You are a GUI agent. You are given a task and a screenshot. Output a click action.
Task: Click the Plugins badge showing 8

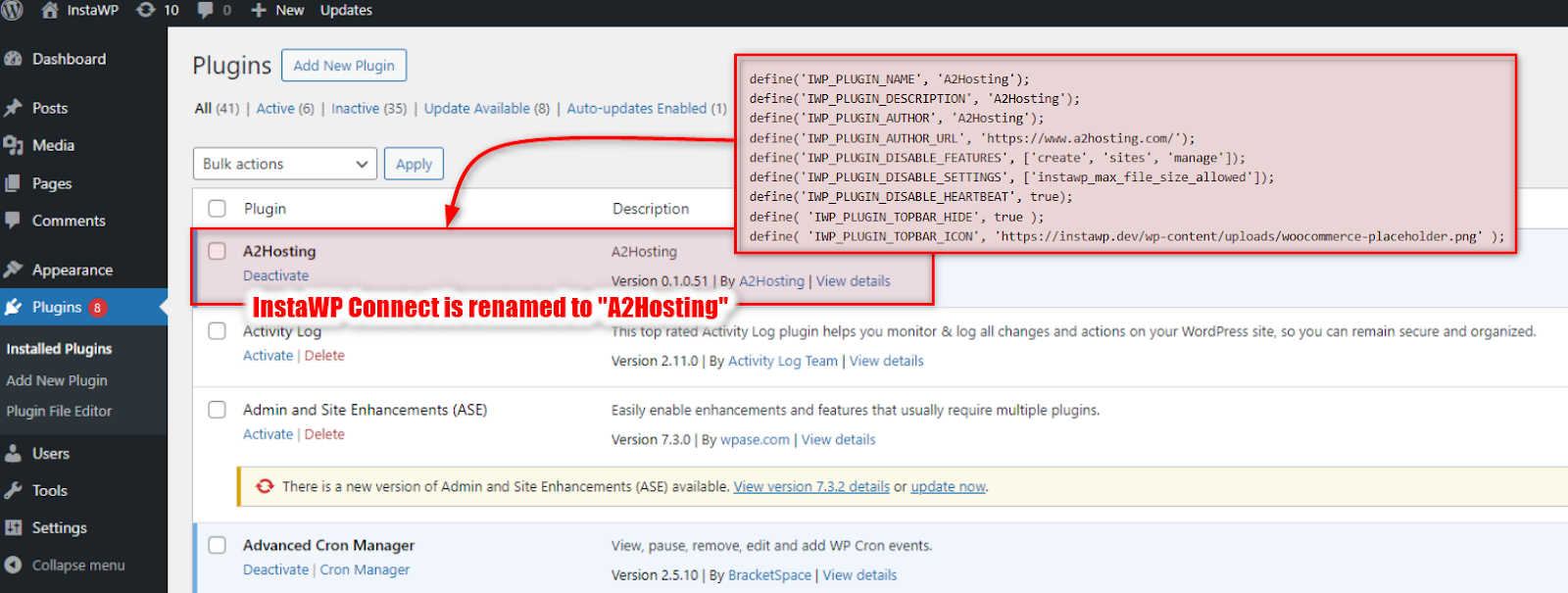coord(97,308)
